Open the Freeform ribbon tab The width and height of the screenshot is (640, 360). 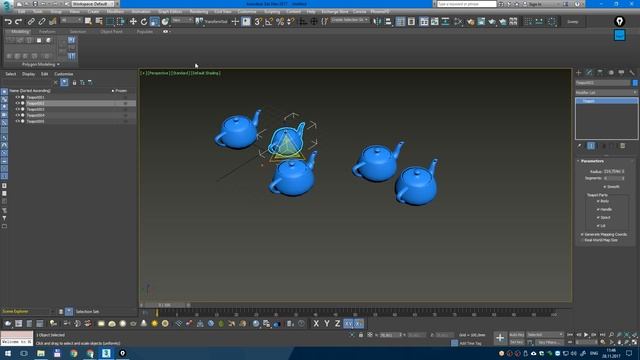click(47, 31)
